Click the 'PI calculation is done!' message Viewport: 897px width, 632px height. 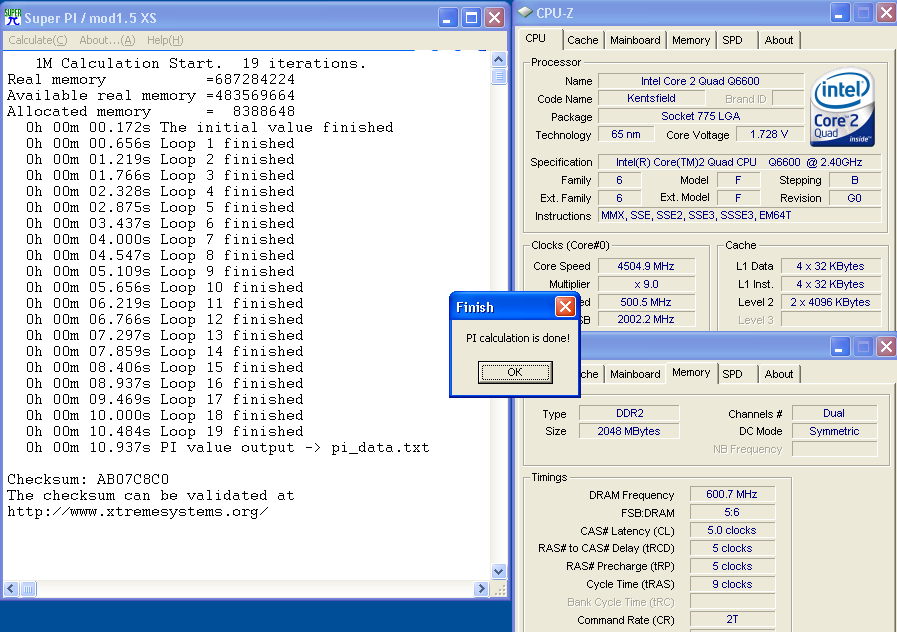coord(518,338)
